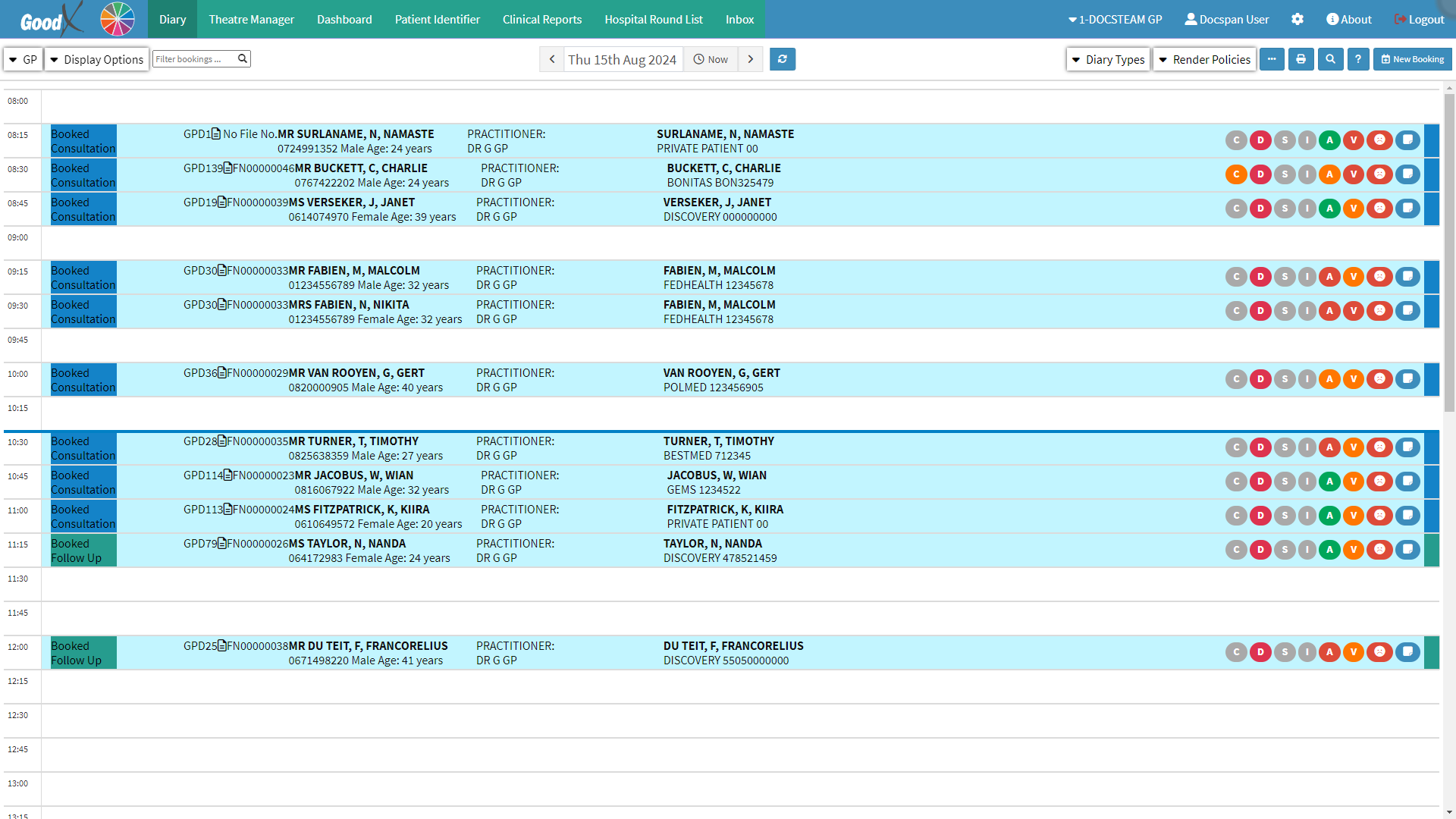Open the settings gear icon
Viewport: 1456px width, 819px height.
tap(1298, 20)
